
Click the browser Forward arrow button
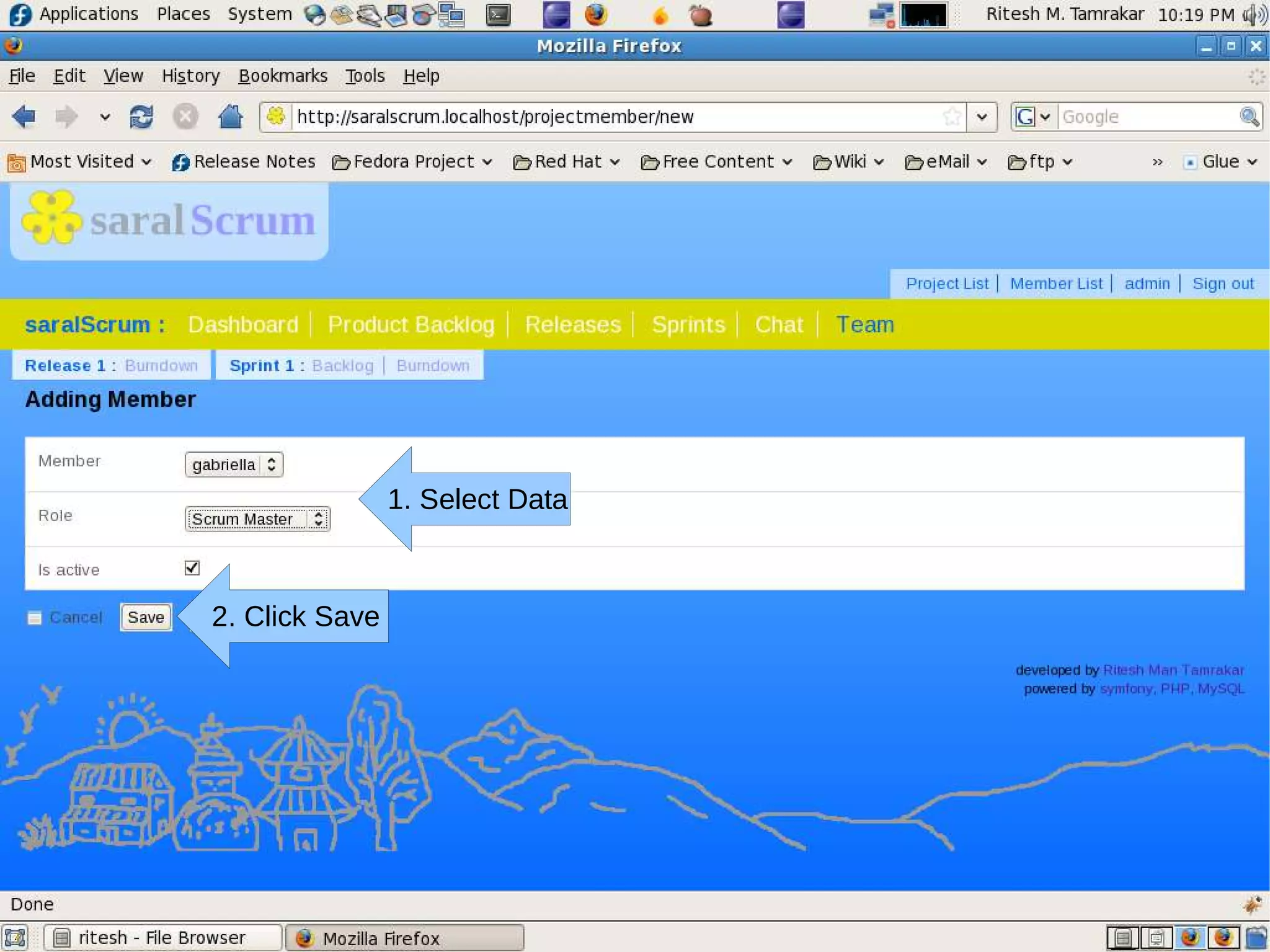pos(66,117)
